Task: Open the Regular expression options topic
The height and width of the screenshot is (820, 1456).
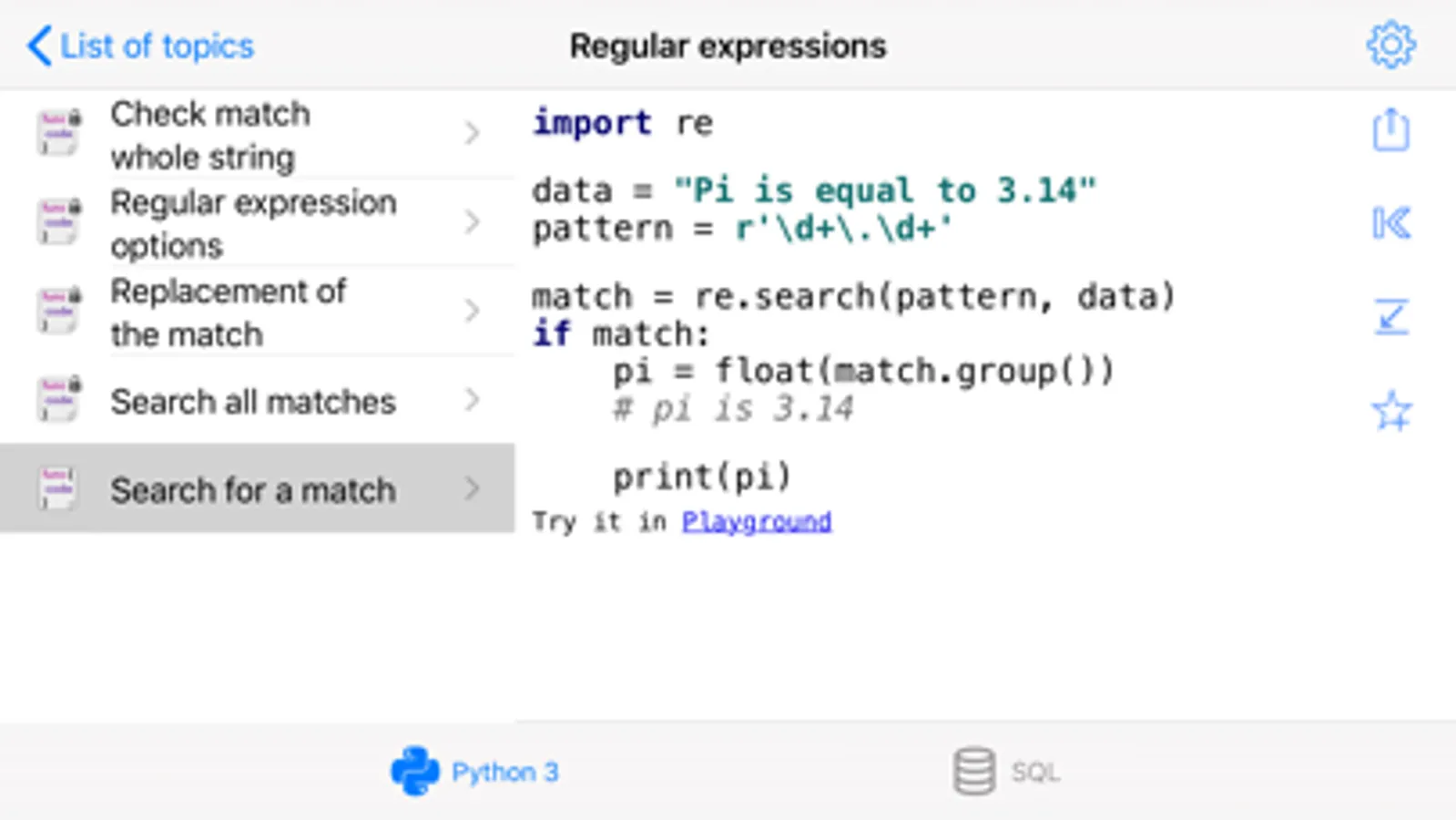Action: pyautogui.click(x=253, y=223)
